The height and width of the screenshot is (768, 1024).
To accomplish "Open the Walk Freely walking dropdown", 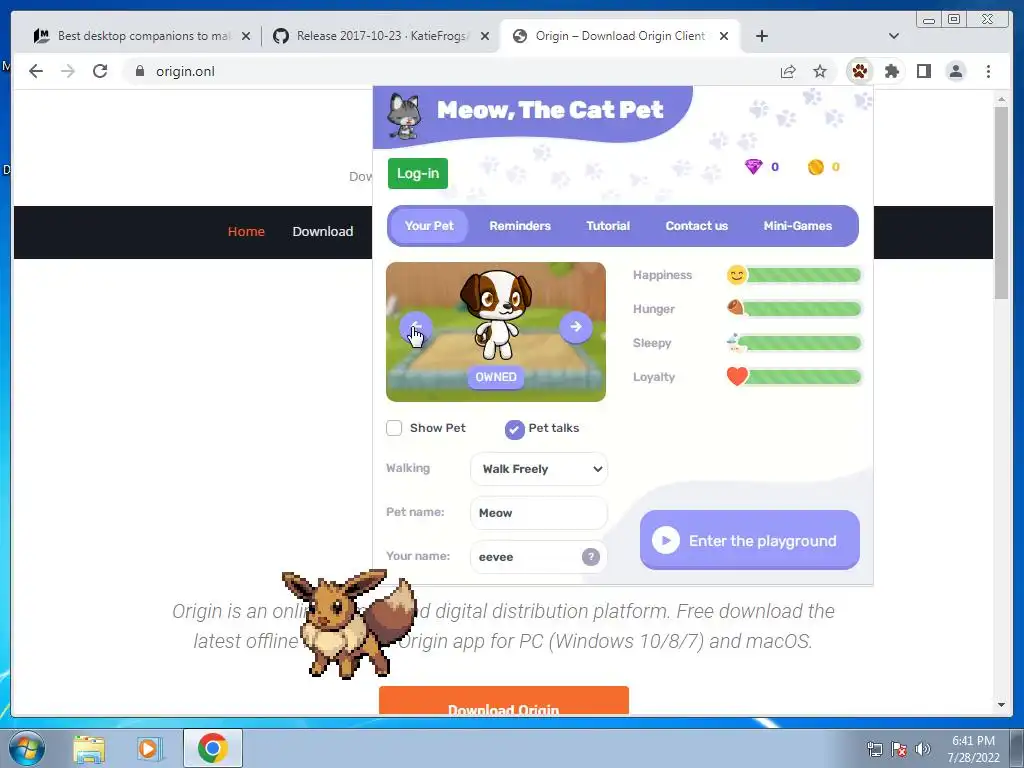I will pos(539,469).
